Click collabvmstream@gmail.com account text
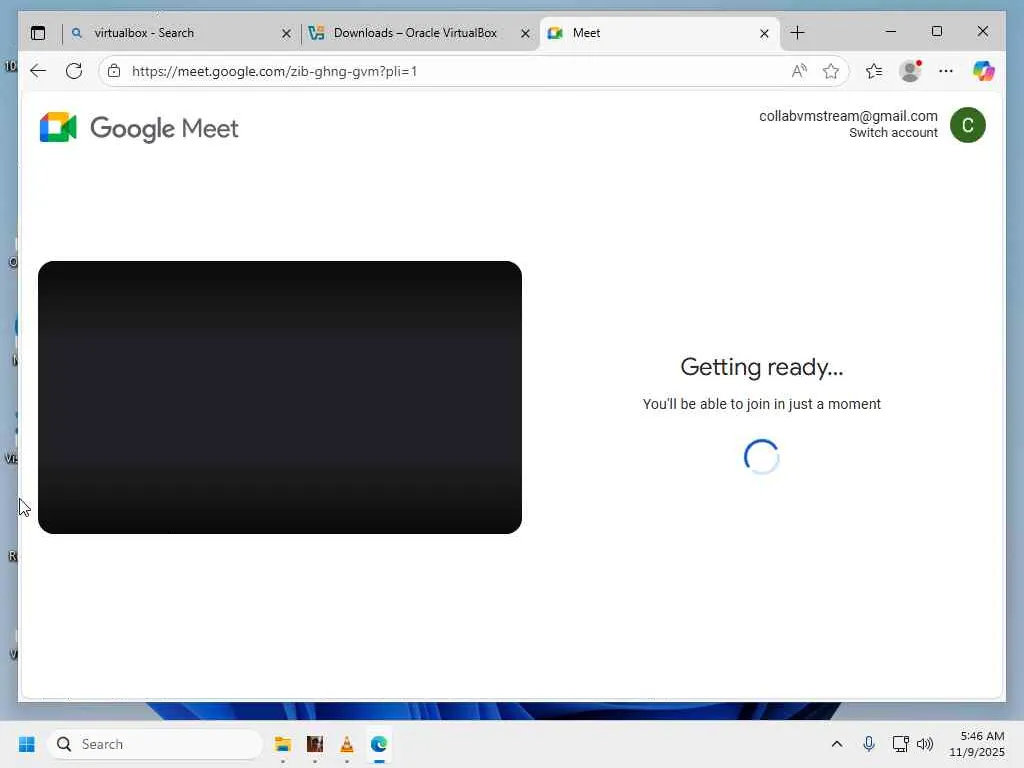The height and width of the screenshot is (768, 1024). click(848, 116)
